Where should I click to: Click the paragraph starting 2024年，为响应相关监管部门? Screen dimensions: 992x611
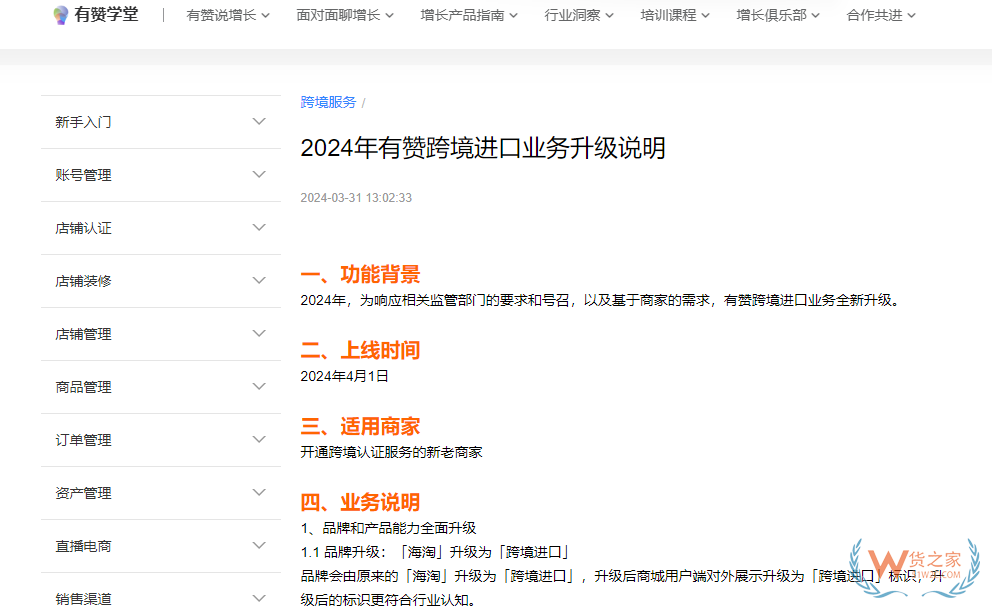tap(600, 300)
